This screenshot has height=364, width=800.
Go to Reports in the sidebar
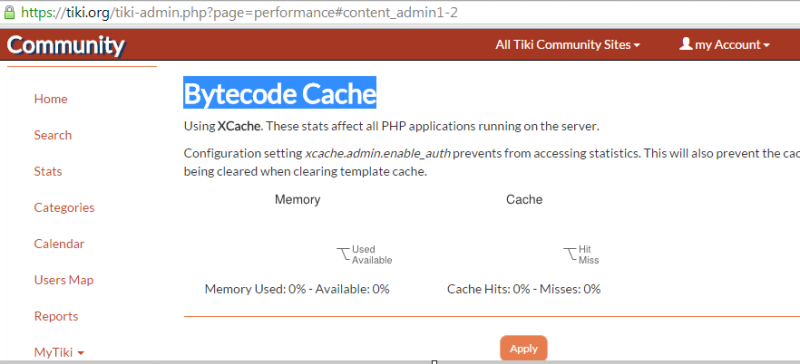click(x=56, y=317)
